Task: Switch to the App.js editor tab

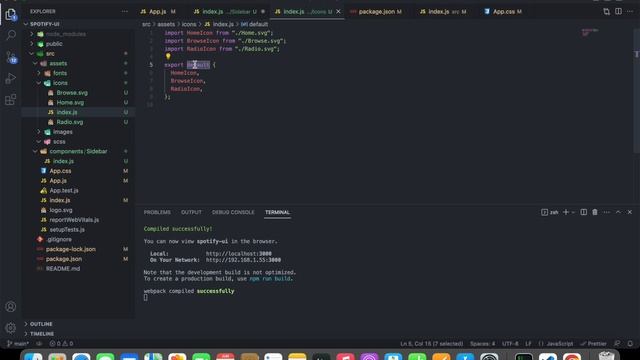Action: click(x=158, y=11)
